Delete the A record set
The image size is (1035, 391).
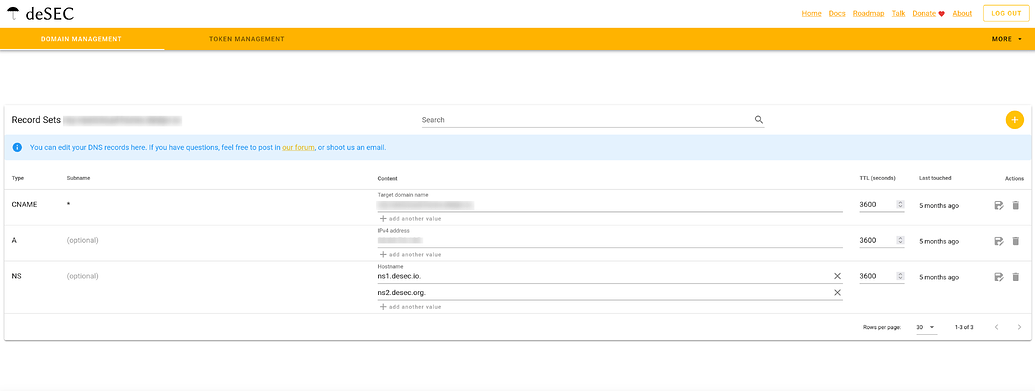[x=1015, y=241]
